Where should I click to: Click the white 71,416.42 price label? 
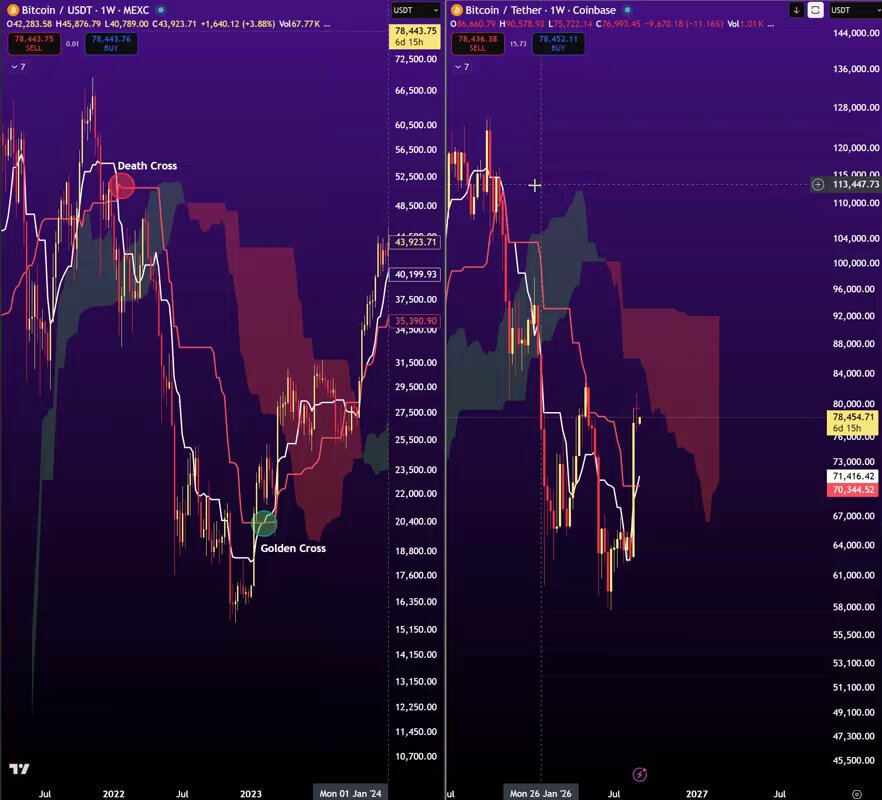tap(853, 476)
